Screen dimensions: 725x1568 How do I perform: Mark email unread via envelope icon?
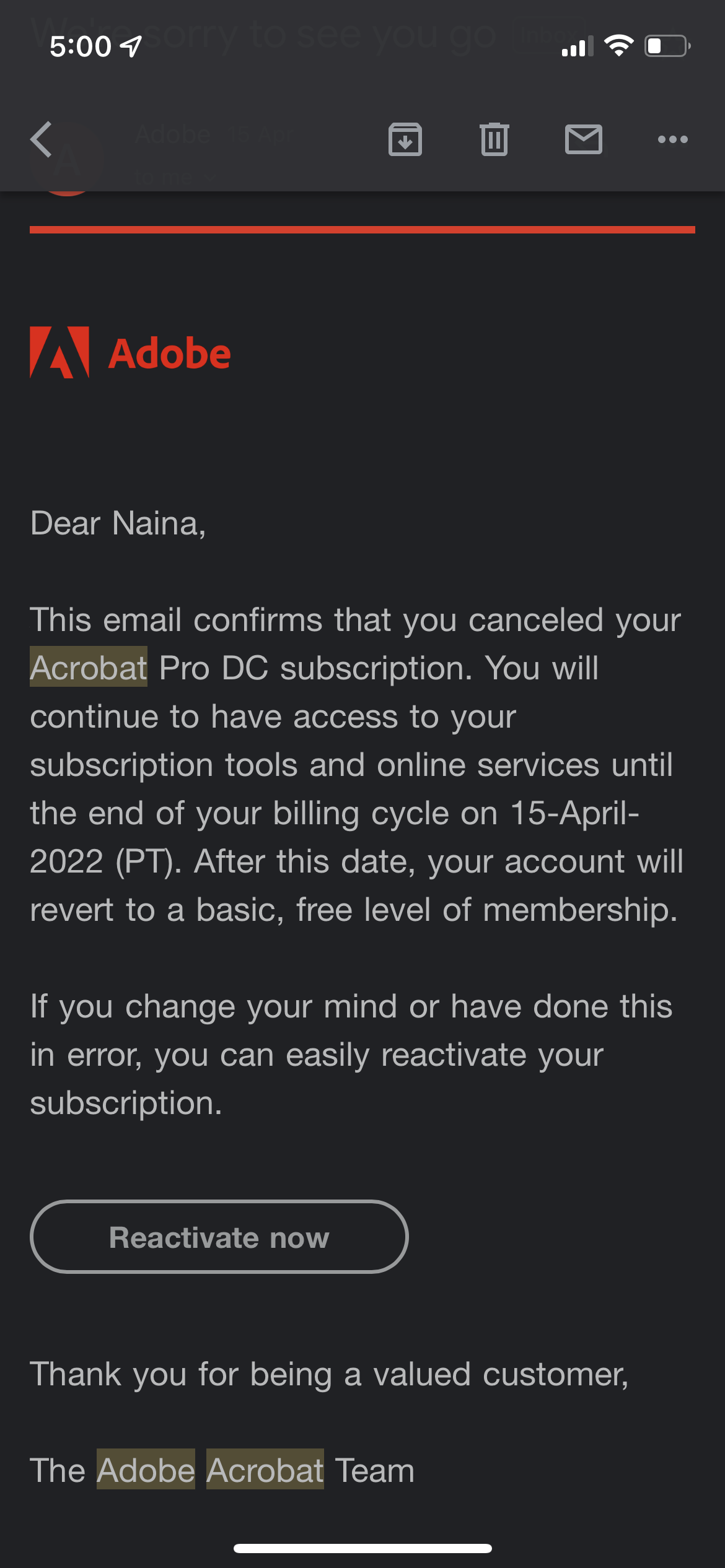pos(584,139)
